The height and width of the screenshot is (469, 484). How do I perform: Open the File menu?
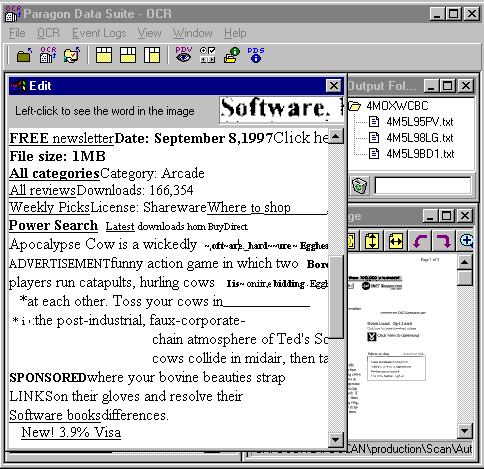(x=17, y=33)
